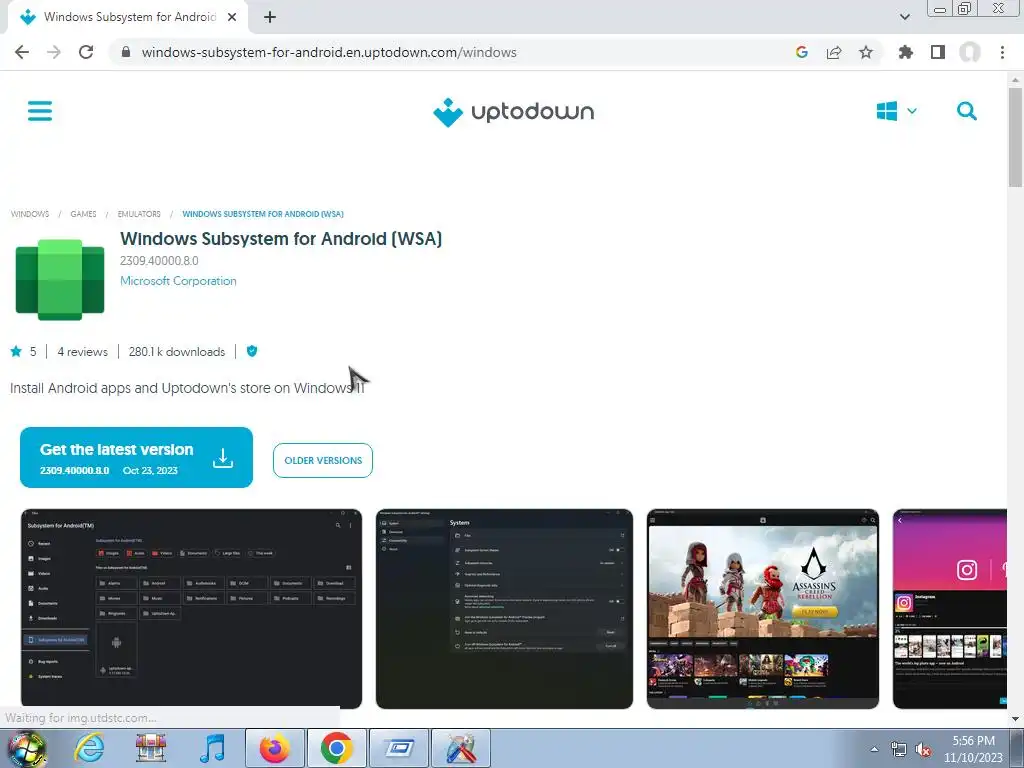Share this page from address bar
This screenshot has width=1024, height=768.
(x=834, y=52)
